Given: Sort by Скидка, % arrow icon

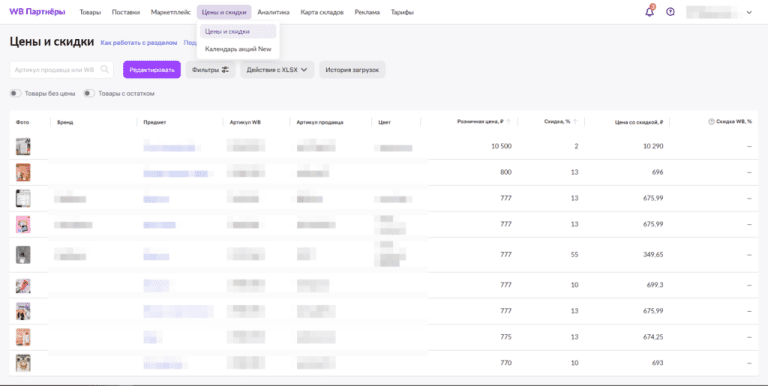Looking at the screenshot, I should coord(575,122).
